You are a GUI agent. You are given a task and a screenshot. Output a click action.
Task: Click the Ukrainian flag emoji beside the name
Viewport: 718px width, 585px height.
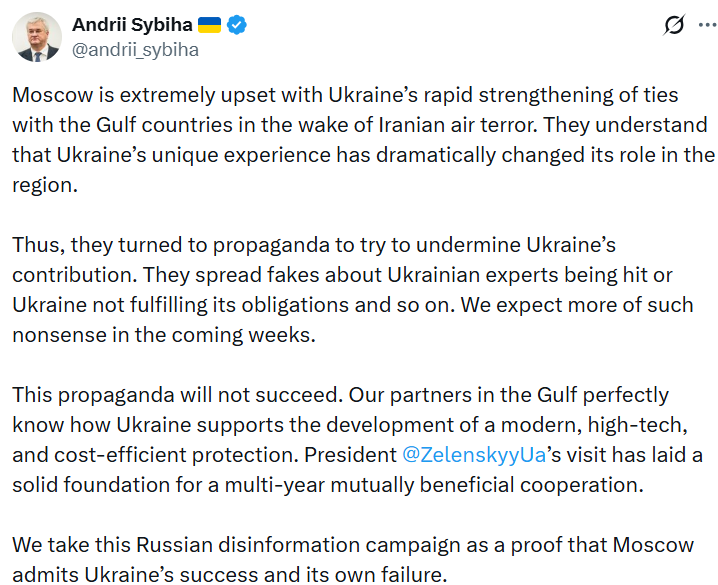(209, 25)
